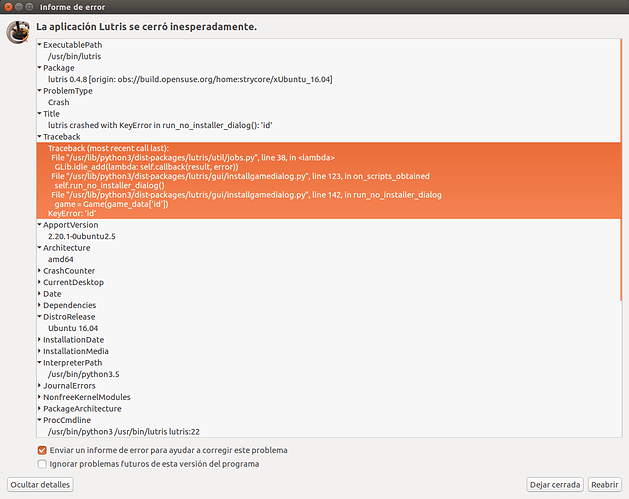629x499 pixels.
Task: Select the lutris 0.4.8 package value
Action: click(x=190, y=79)
